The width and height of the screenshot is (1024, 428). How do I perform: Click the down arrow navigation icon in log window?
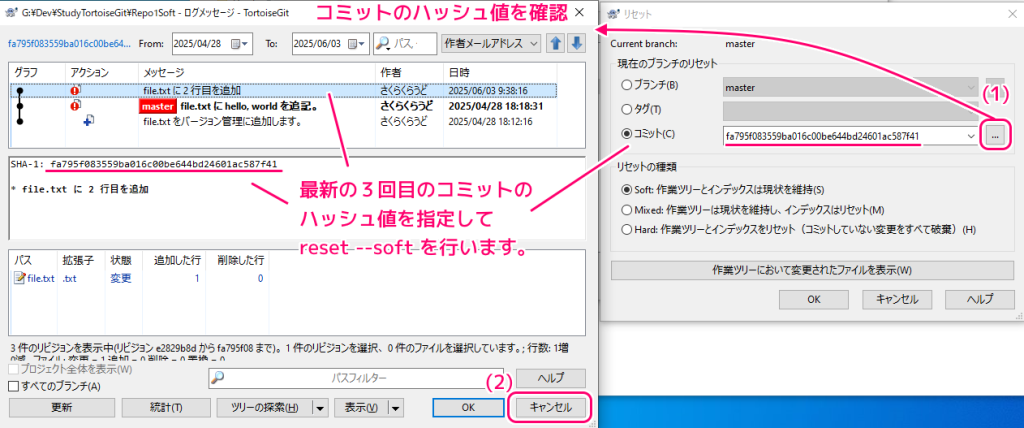pos(577,44)
